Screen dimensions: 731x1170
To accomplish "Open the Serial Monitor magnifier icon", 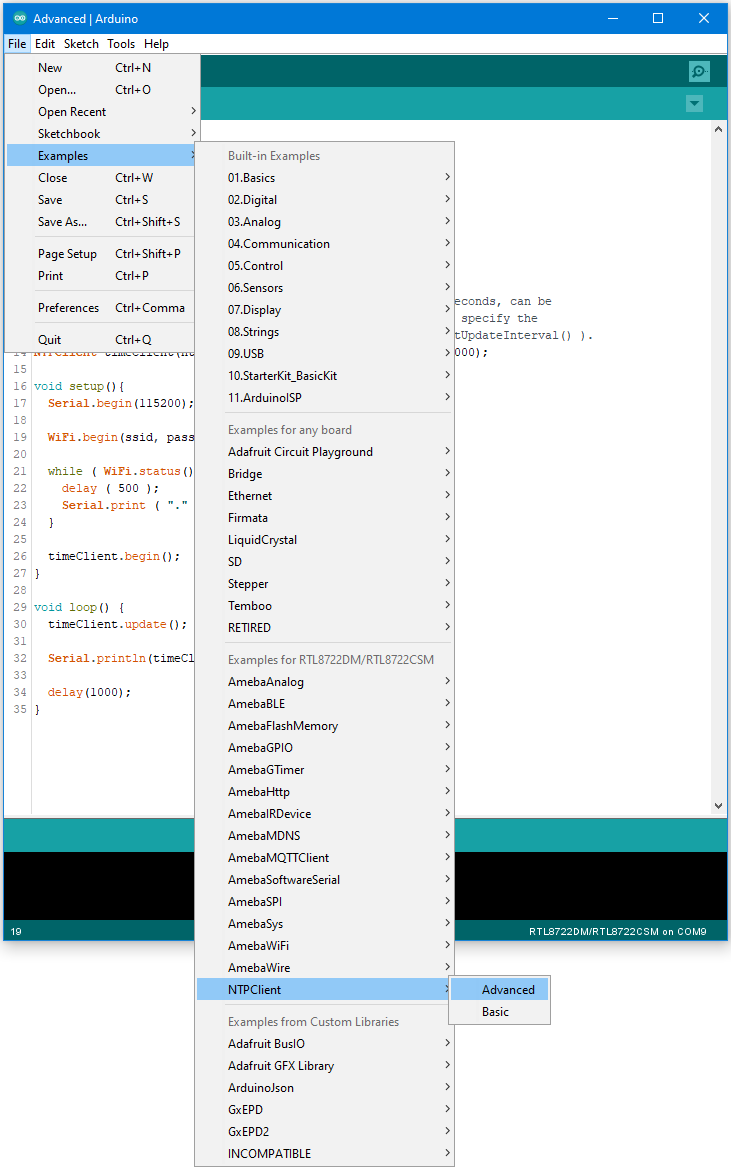I will 699,72.
